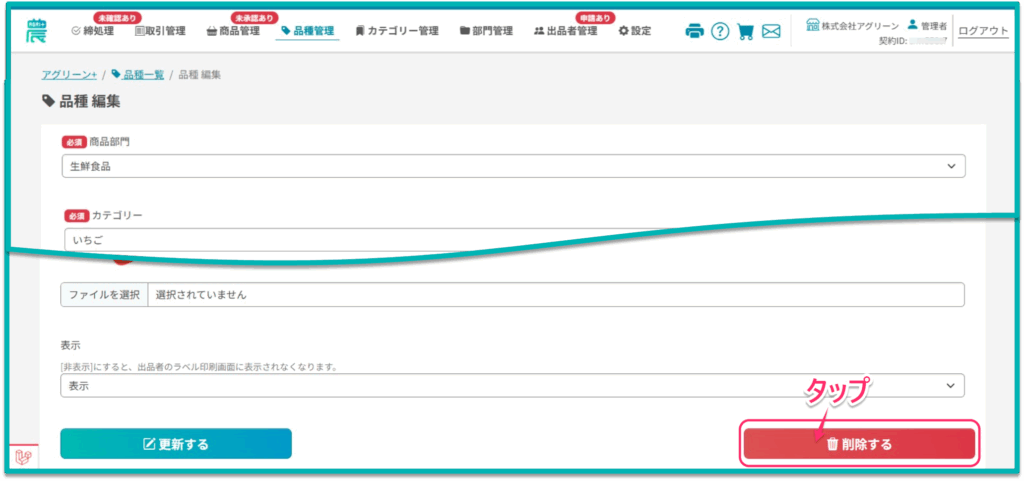1024x481 pixels.
Task: Click the ログアウト link
Action: [983, 31]
